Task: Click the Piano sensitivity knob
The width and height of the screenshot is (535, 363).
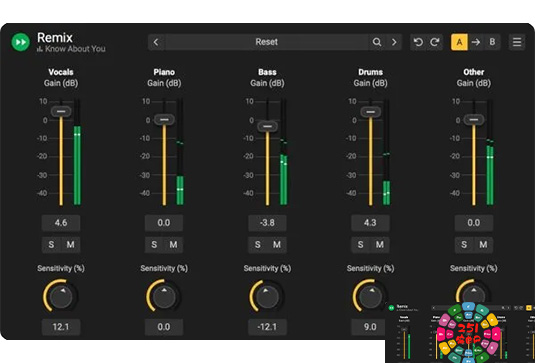Action: click(x=164, y=296)
